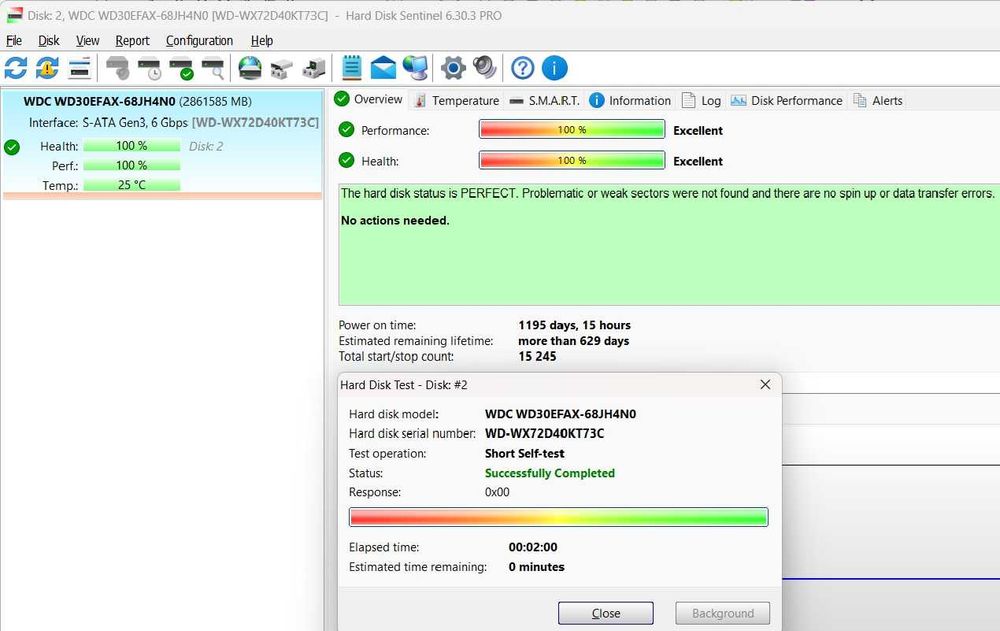Click the self-test progress bar in dialog
Image resolution: width=1000 pixels, height=631 pixels.
pos(559,517)
